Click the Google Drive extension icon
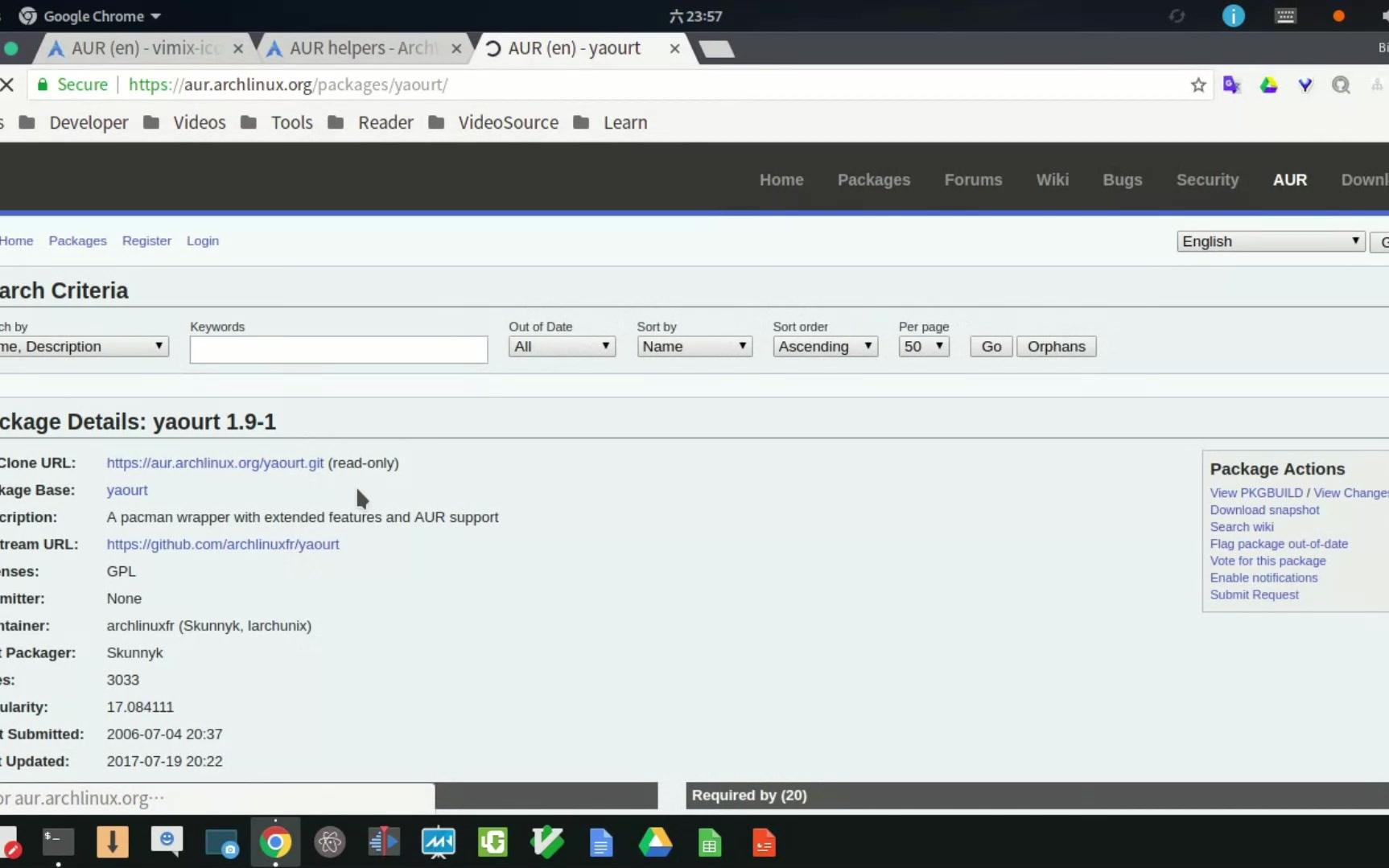 (1269, 84)
